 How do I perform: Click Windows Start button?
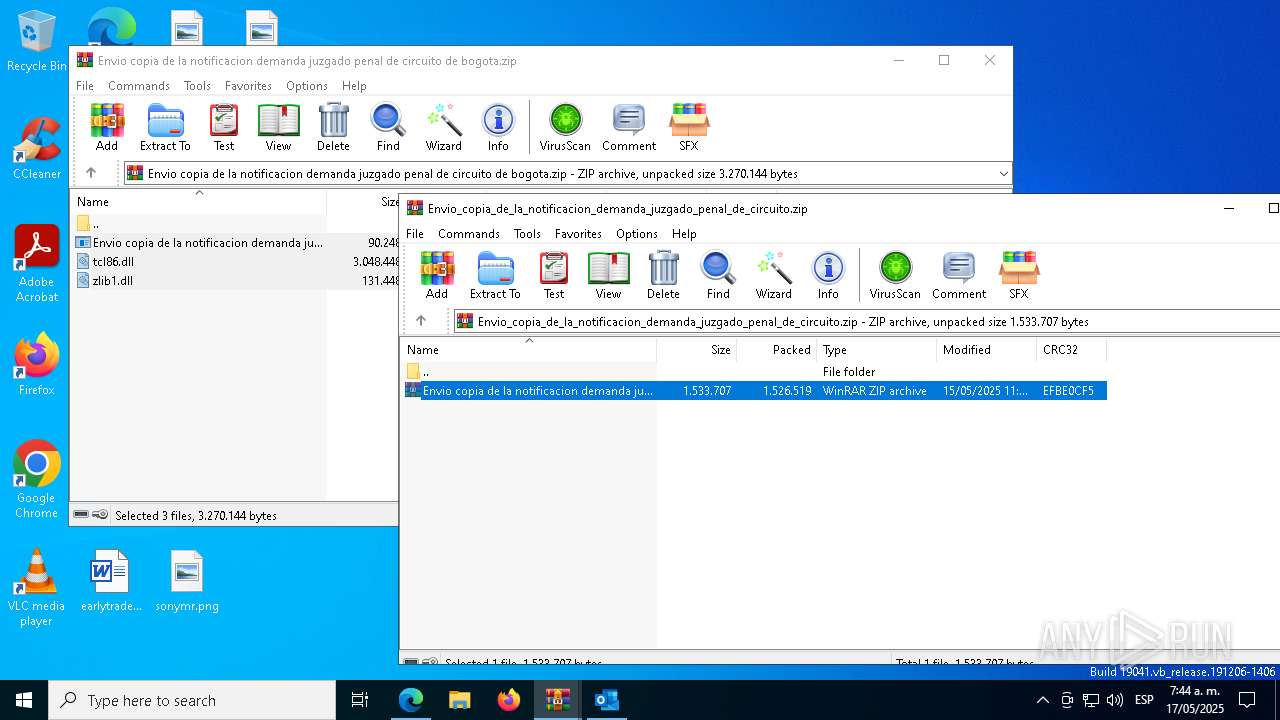pyautogui.click(x=24, y=700)
